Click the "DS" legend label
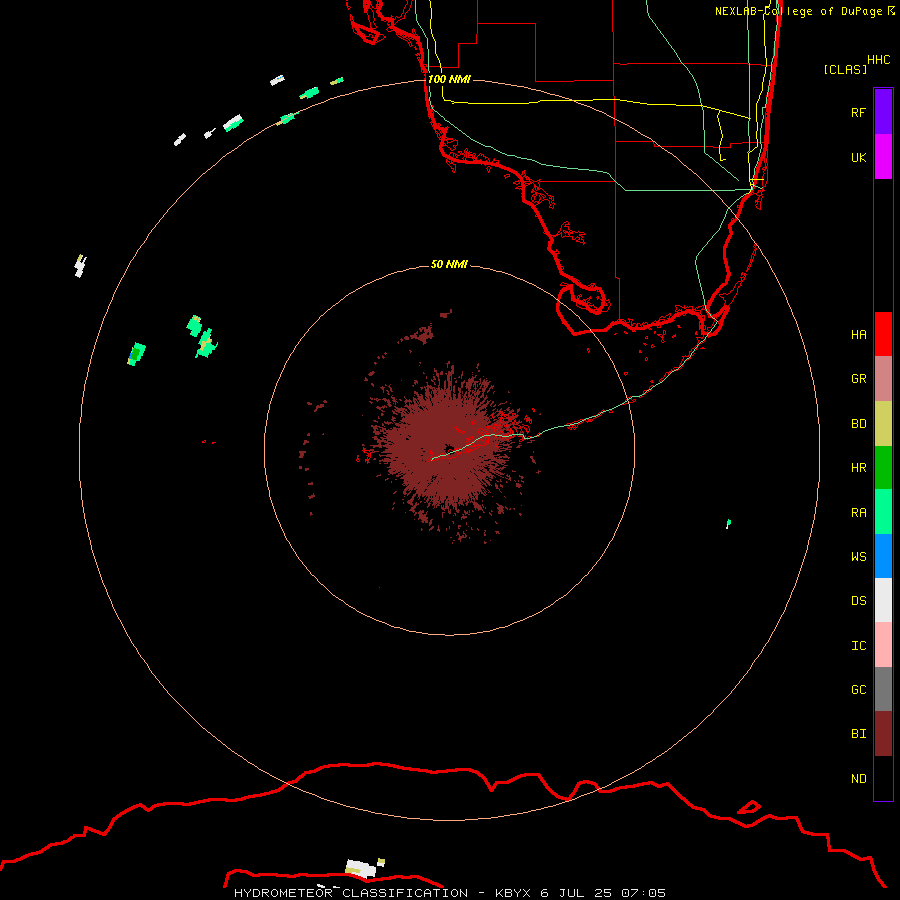This screenshot has height=900, width=900. coord(858,600)
